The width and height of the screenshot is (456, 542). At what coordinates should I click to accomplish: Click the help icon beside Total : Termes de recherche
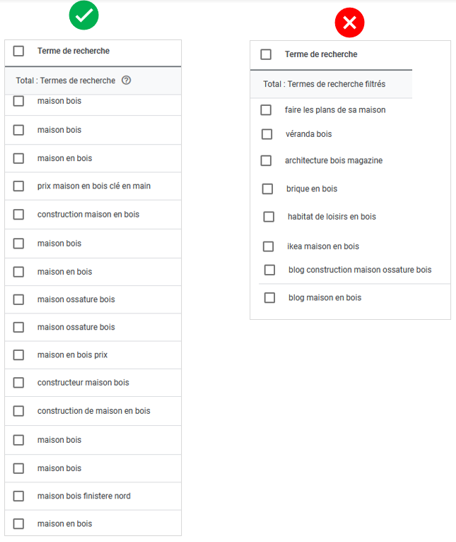(x=126, y=80)
